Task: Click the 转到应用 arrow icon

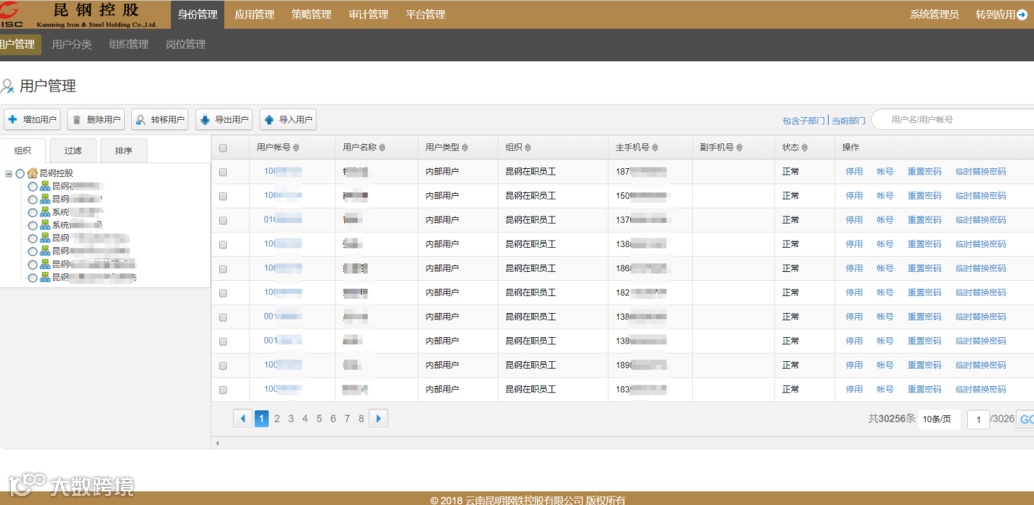Action: pos(1022,15)
